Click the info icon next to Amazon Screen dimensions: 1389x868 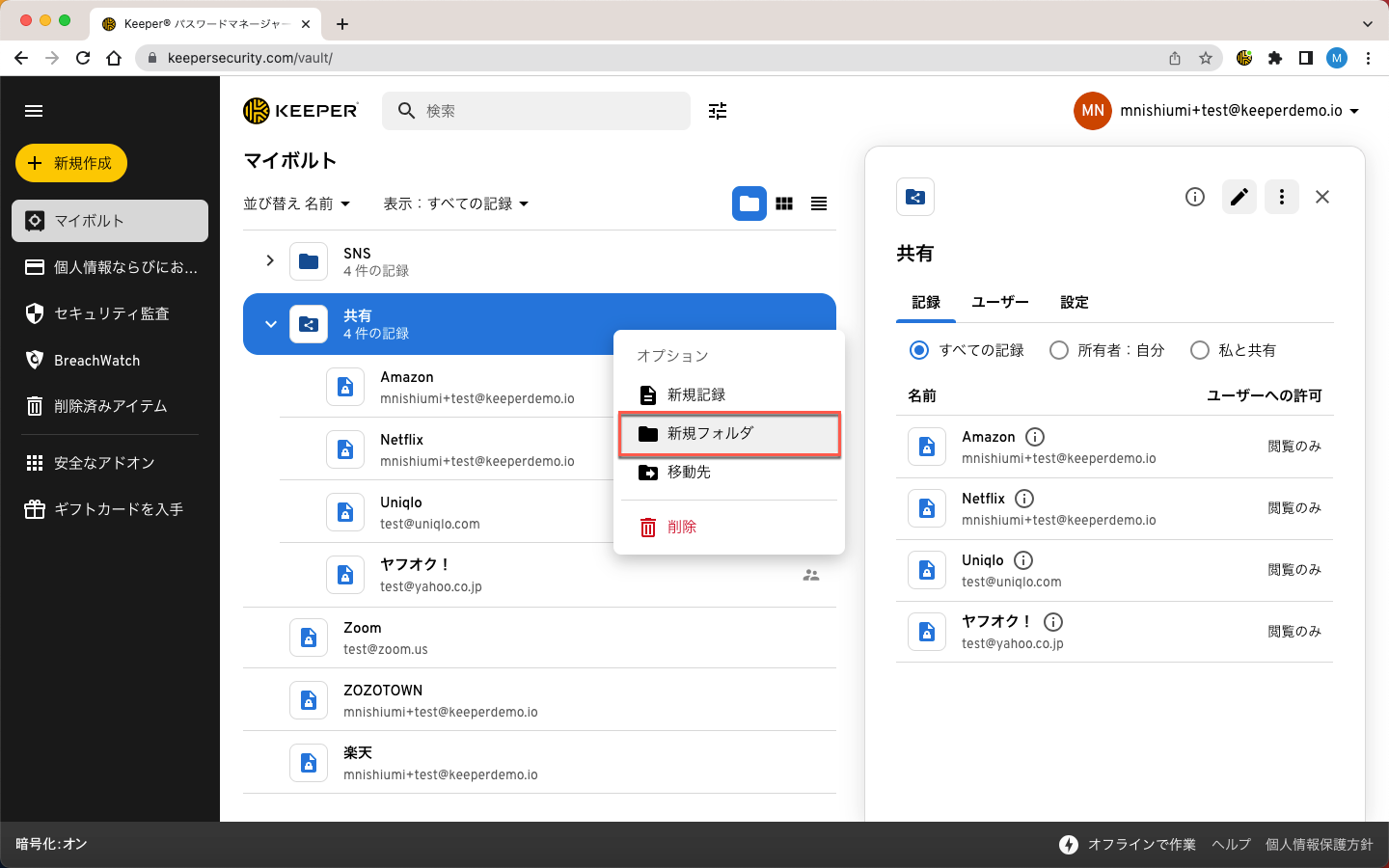coord(1035,437)
